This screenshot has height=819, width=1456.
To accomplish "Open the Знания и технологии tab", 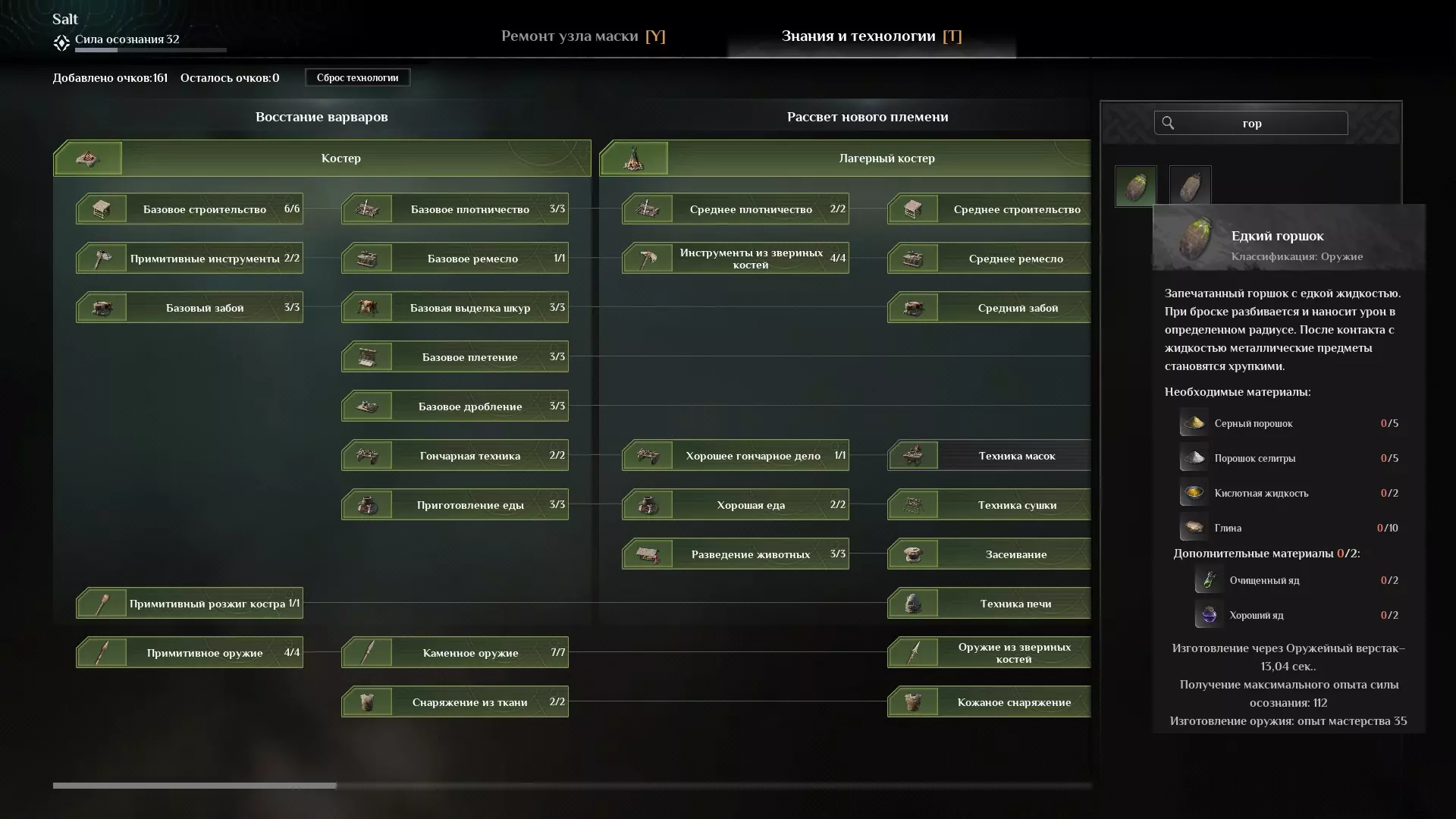I will (x=871, y=36).
